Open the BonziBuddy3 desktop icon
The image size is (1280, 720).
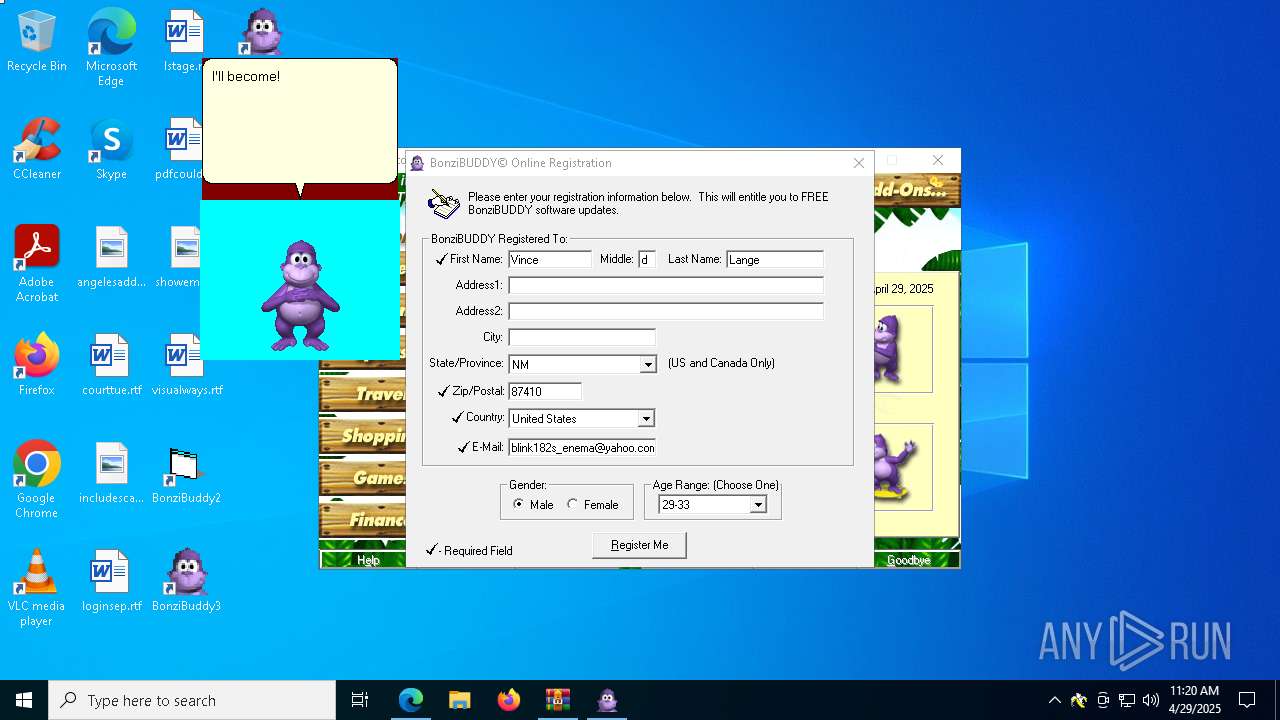click(187, 581)
